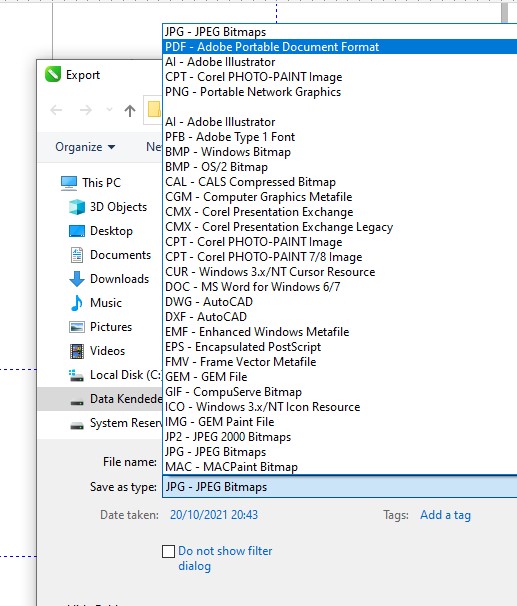
Task: Choose DOC - MS Word for Windows 6/7
Action: coord(340,287)
